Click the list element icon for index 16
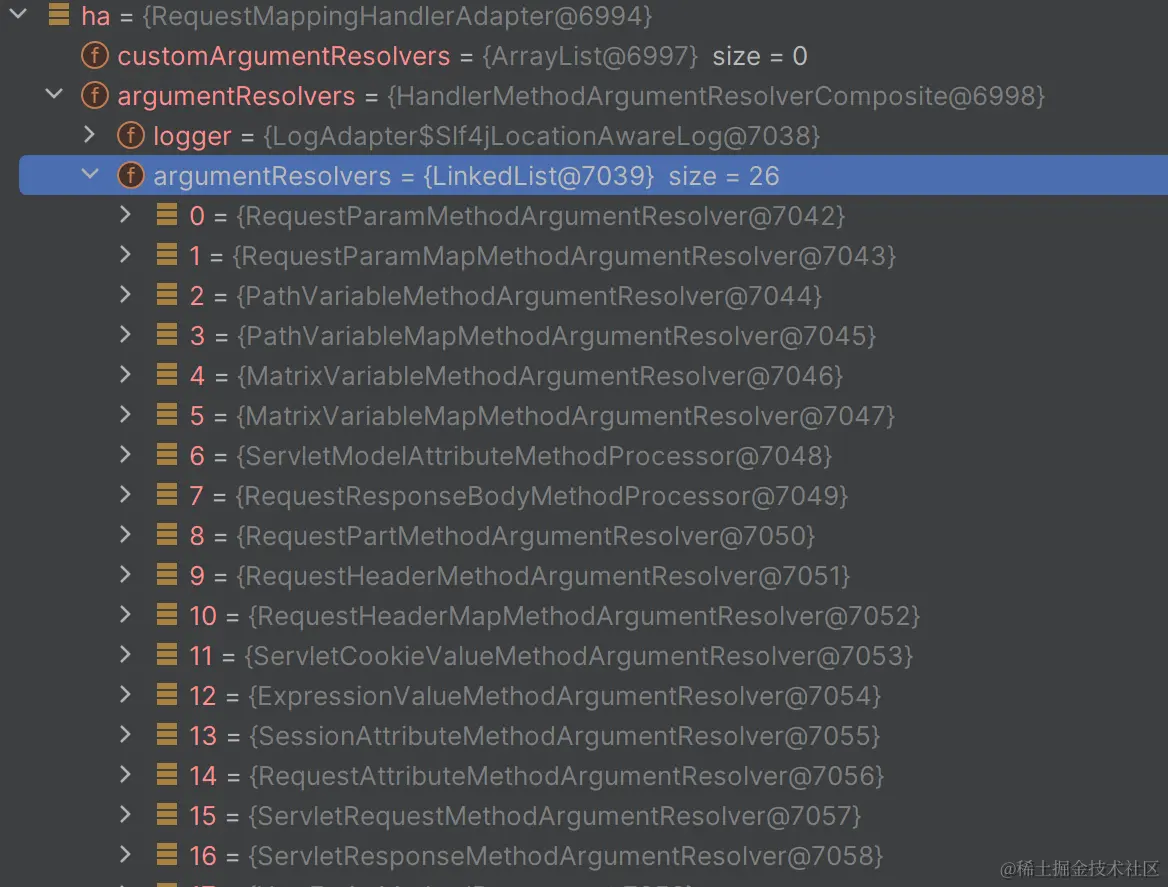Viewport: 1168px width, 887px height. [x=167, y=855]
